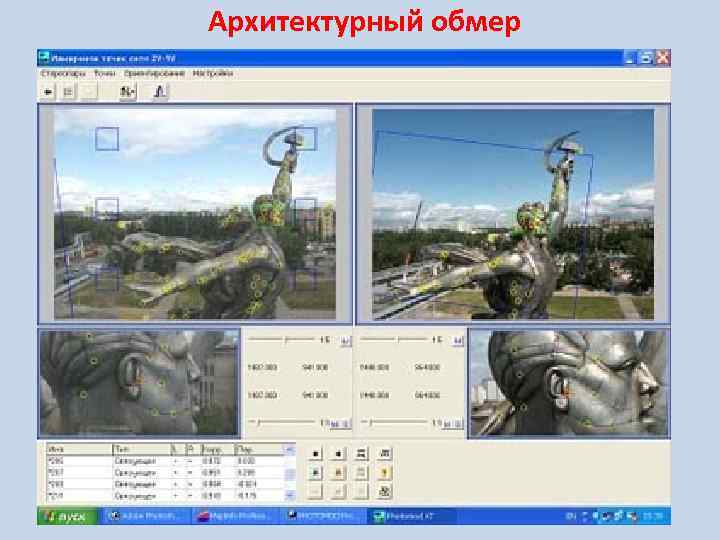Click the histogram peak toolbar icon
Image resolution: width=720 pixels, height=540 pixels.
[159, 92]
